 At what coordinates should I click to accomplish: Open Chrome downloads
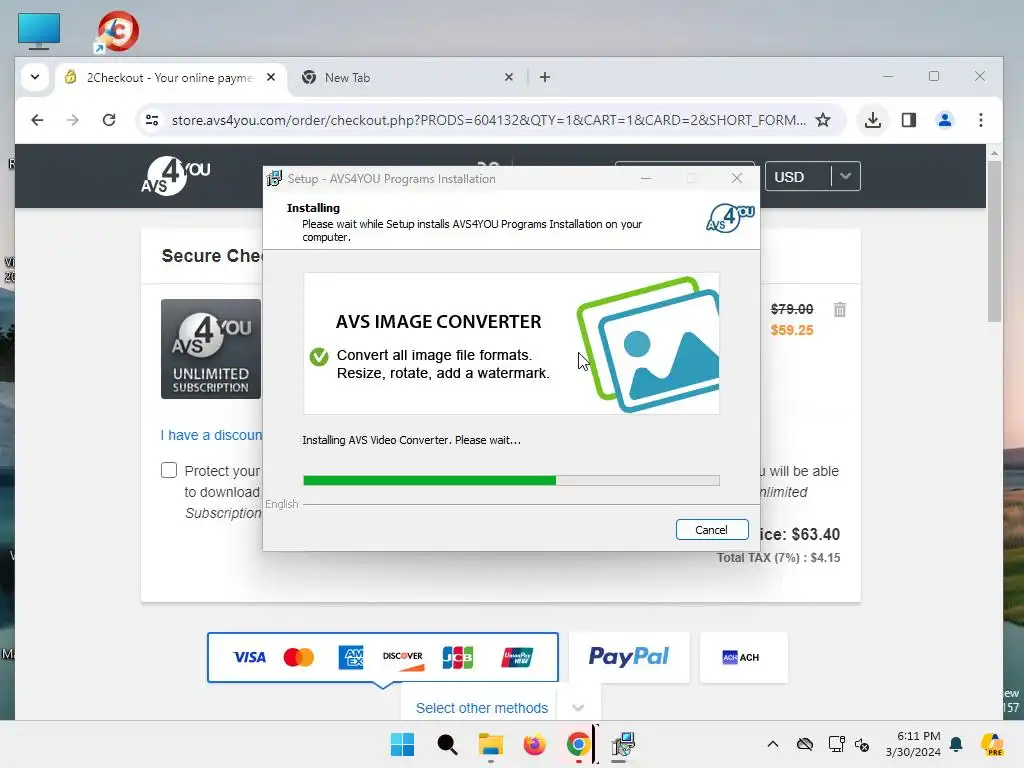pyautogui.click(x=872, y=120)
